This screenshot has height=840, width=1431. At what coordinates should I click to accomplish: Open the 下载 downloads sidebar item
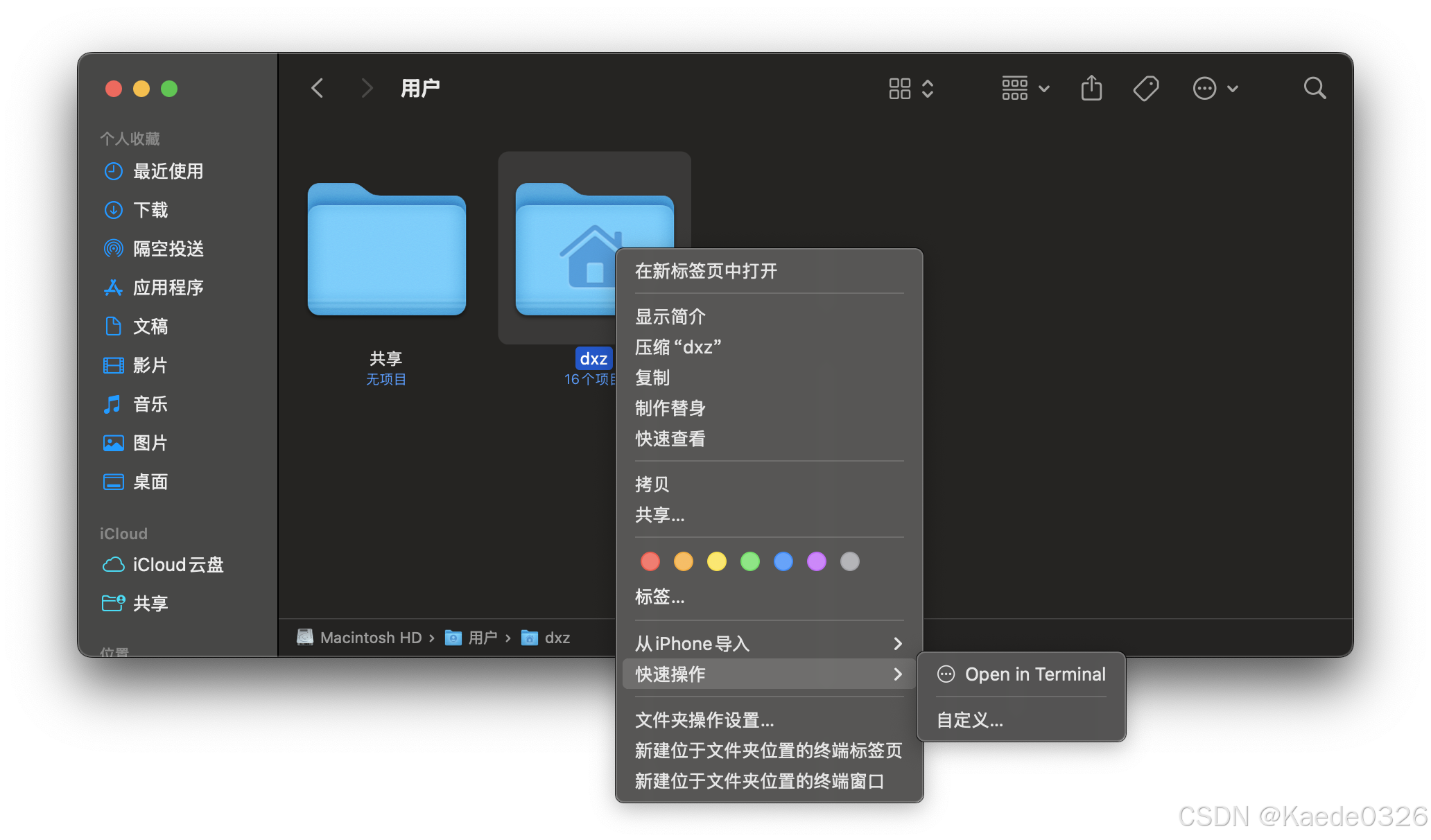[x=150, y=210]
